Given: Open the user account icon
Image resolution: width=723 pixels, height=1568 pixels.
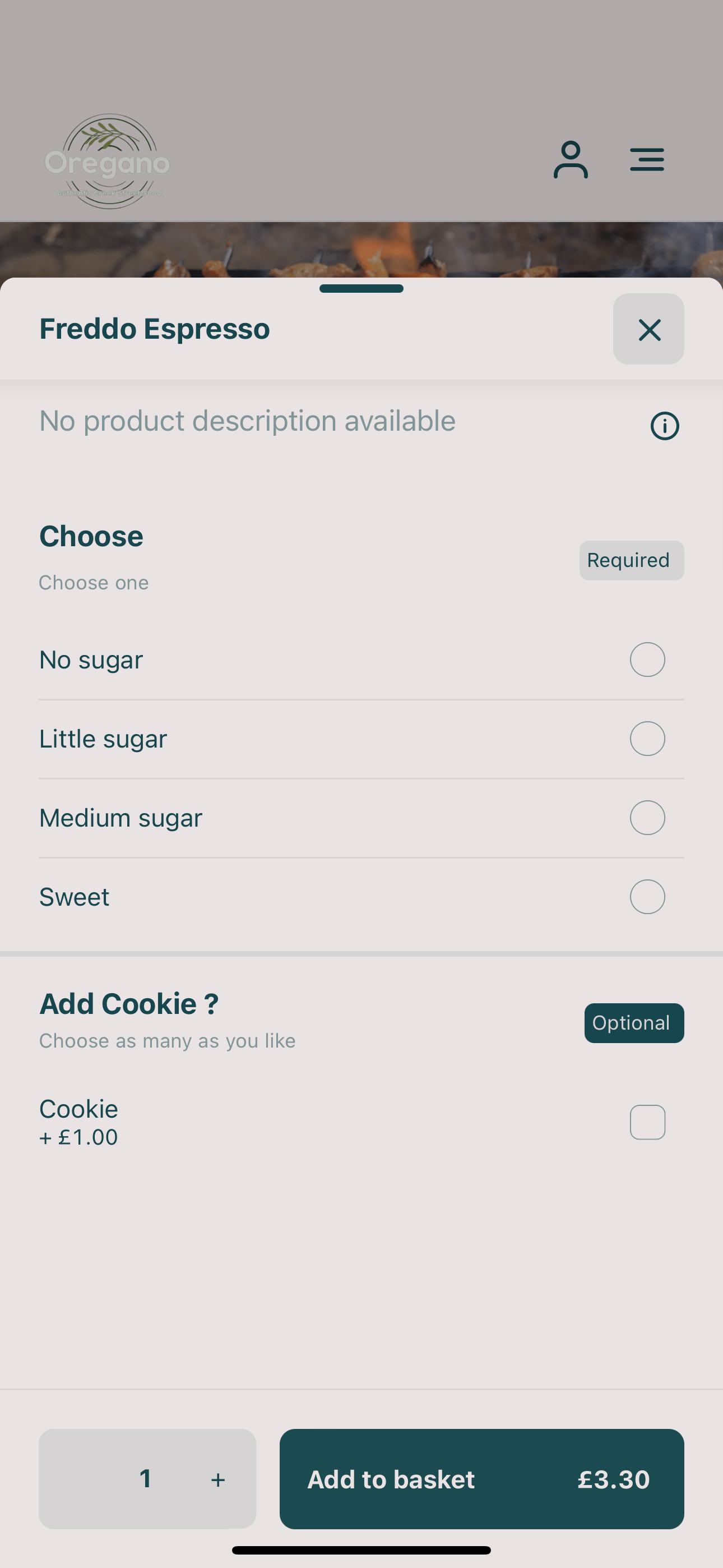Looking at the screenshot, I should point(570,160).
